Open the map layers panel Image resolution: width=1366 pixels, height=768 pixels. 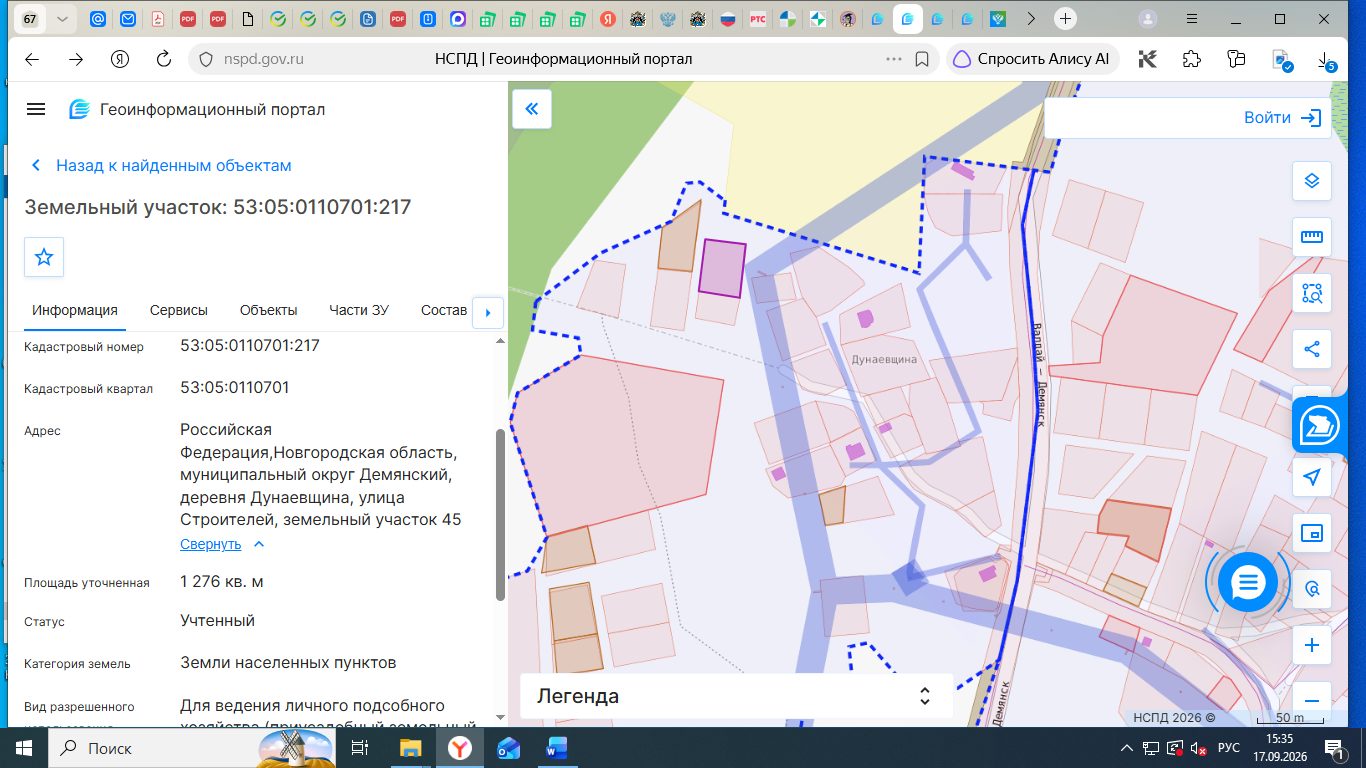click(x=1312, y=181)
